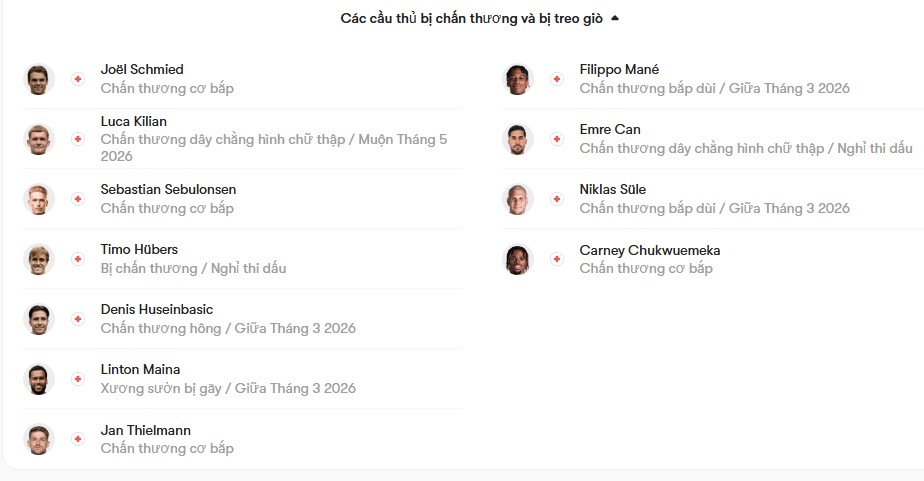The width and height of the screenshot is (924, 481).
Task: Click the injury icon next to Timo Hübers
Action: pos(78,259)
